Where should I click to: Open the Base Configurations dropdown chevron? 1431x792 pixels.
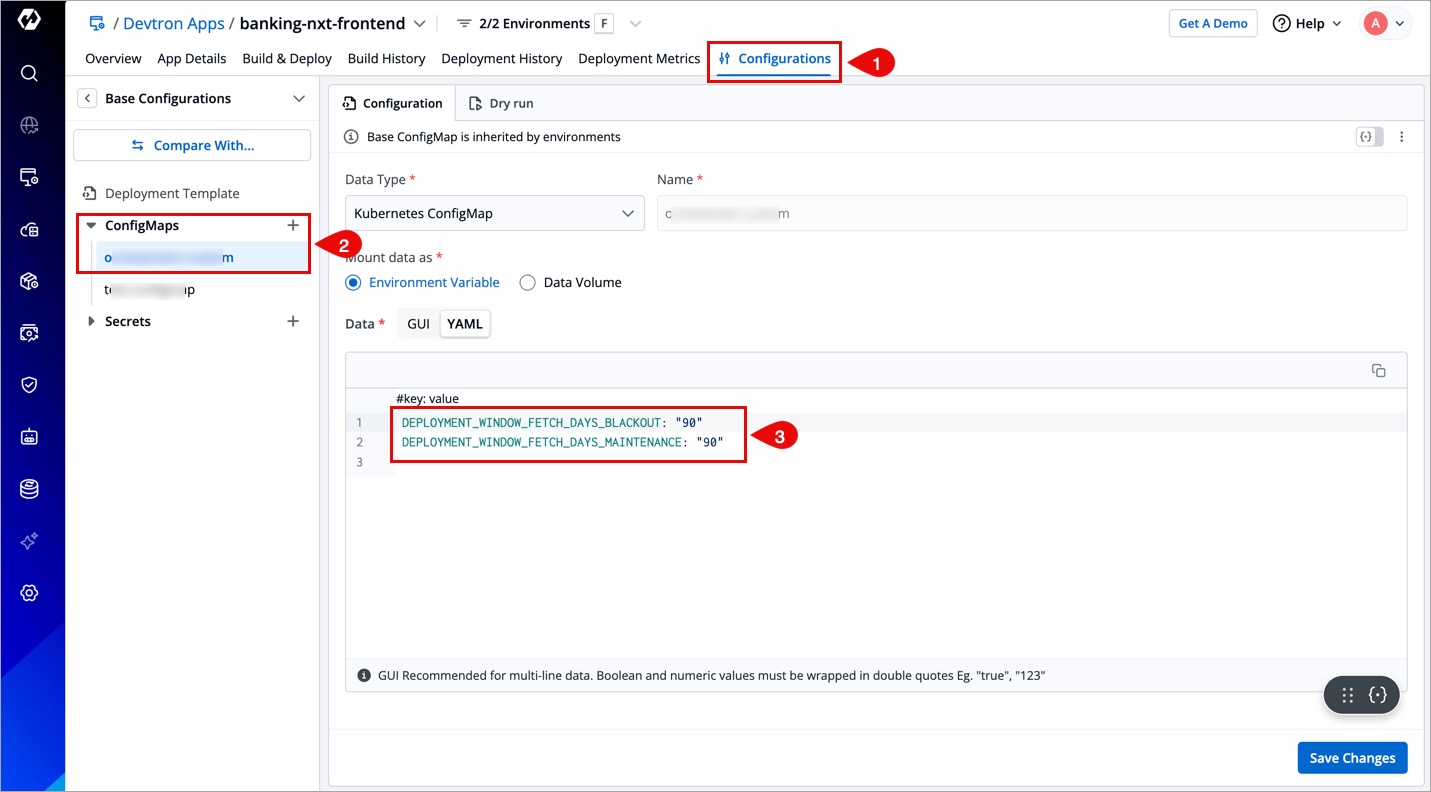click(x=298, y=98)
